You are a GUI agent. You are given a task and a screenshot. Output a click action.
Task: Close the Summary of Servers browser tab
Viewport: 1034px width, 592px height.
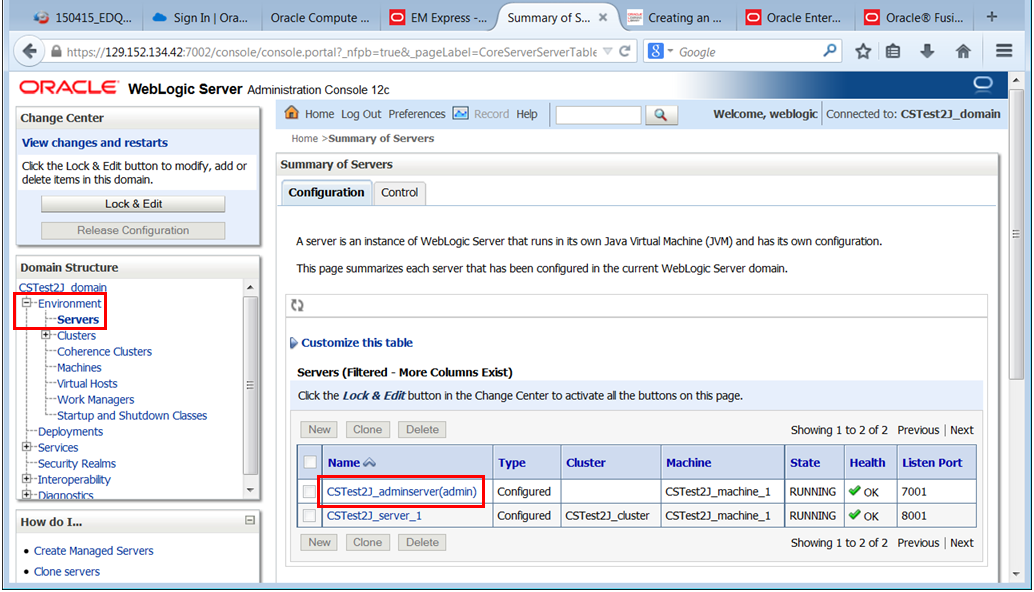603,18
